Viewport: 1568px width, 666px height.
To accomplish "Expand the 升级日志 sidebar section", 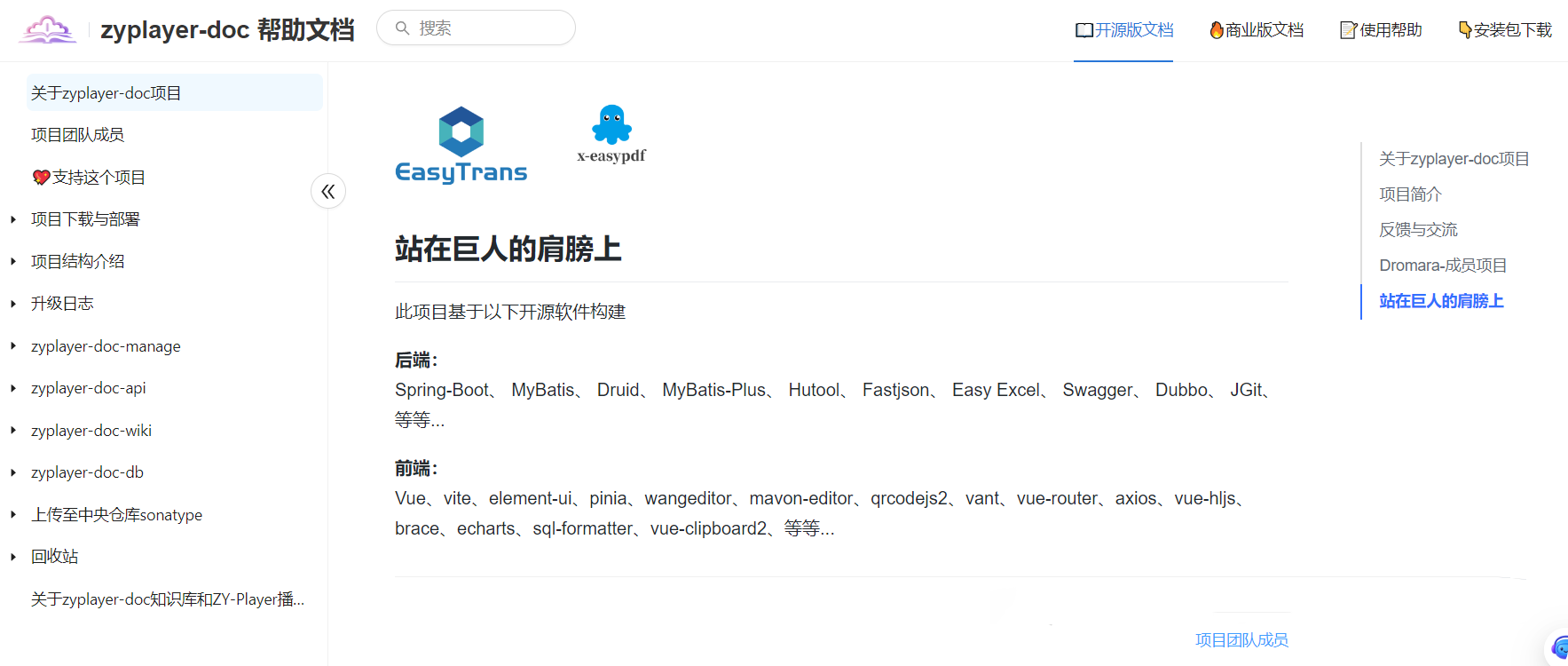I will click(x=13, y=304).
